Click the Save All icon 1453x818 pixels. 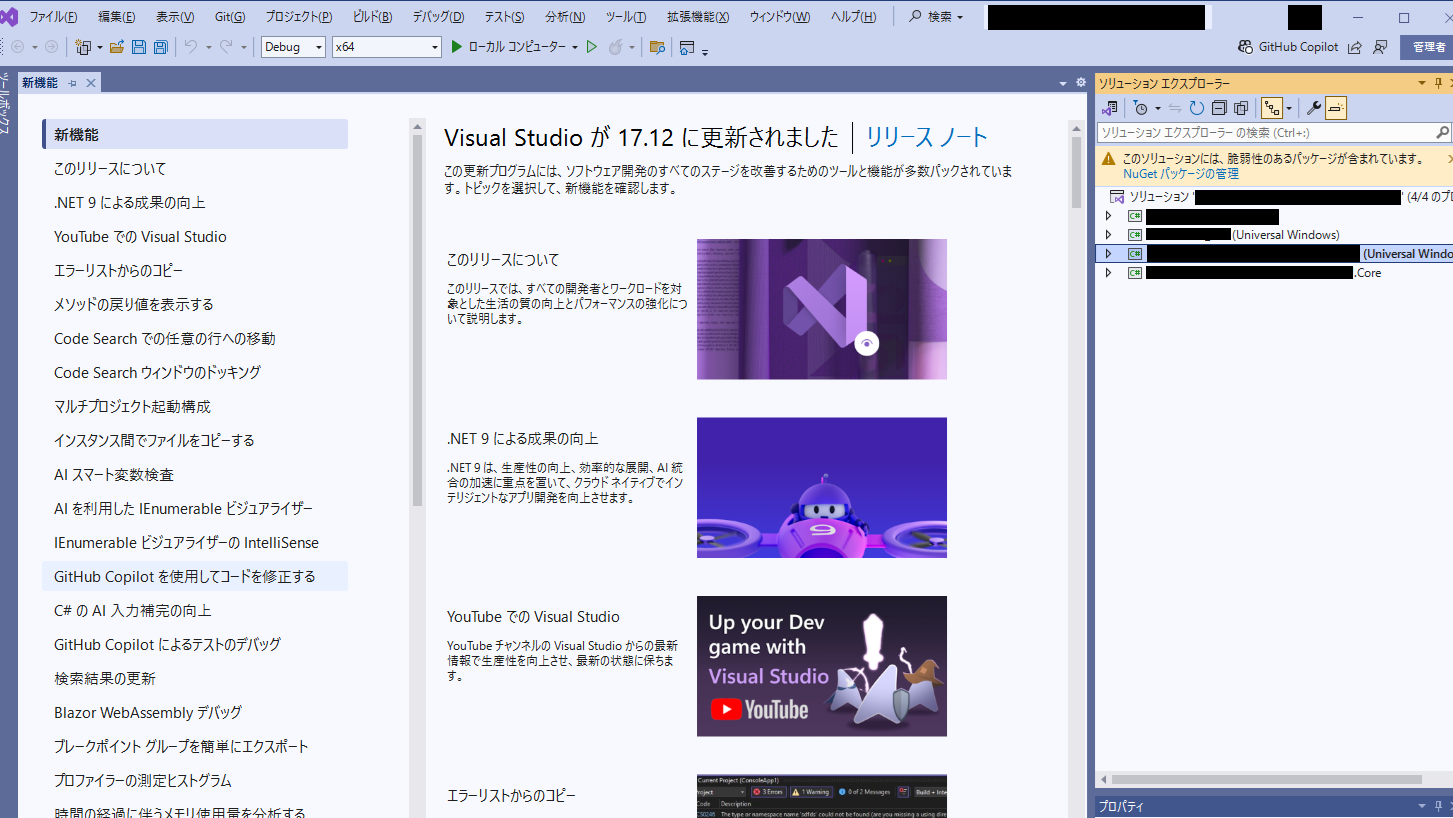pos(160,47)
